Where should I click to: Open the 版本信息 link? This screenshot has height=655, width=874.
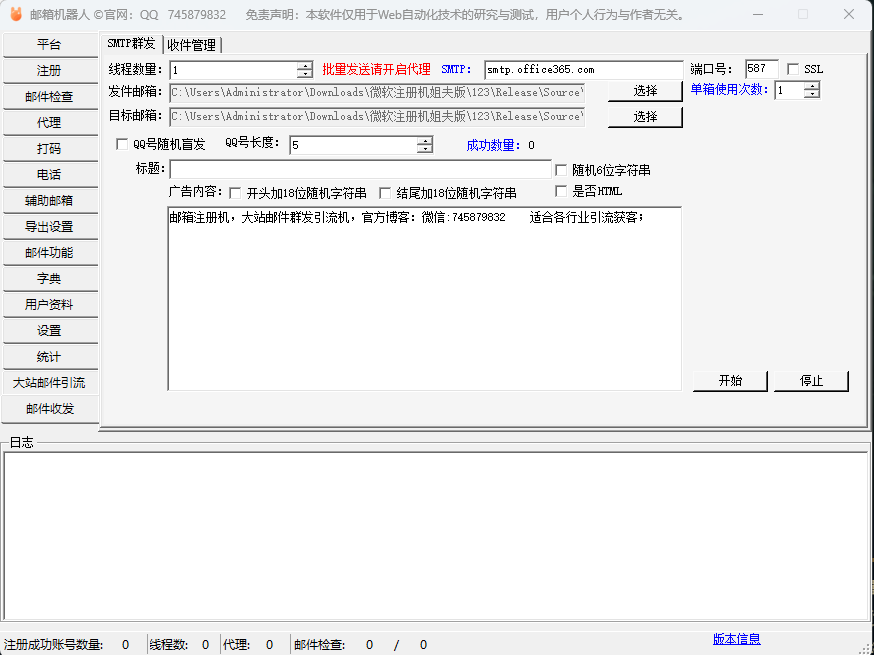point(736,639)
